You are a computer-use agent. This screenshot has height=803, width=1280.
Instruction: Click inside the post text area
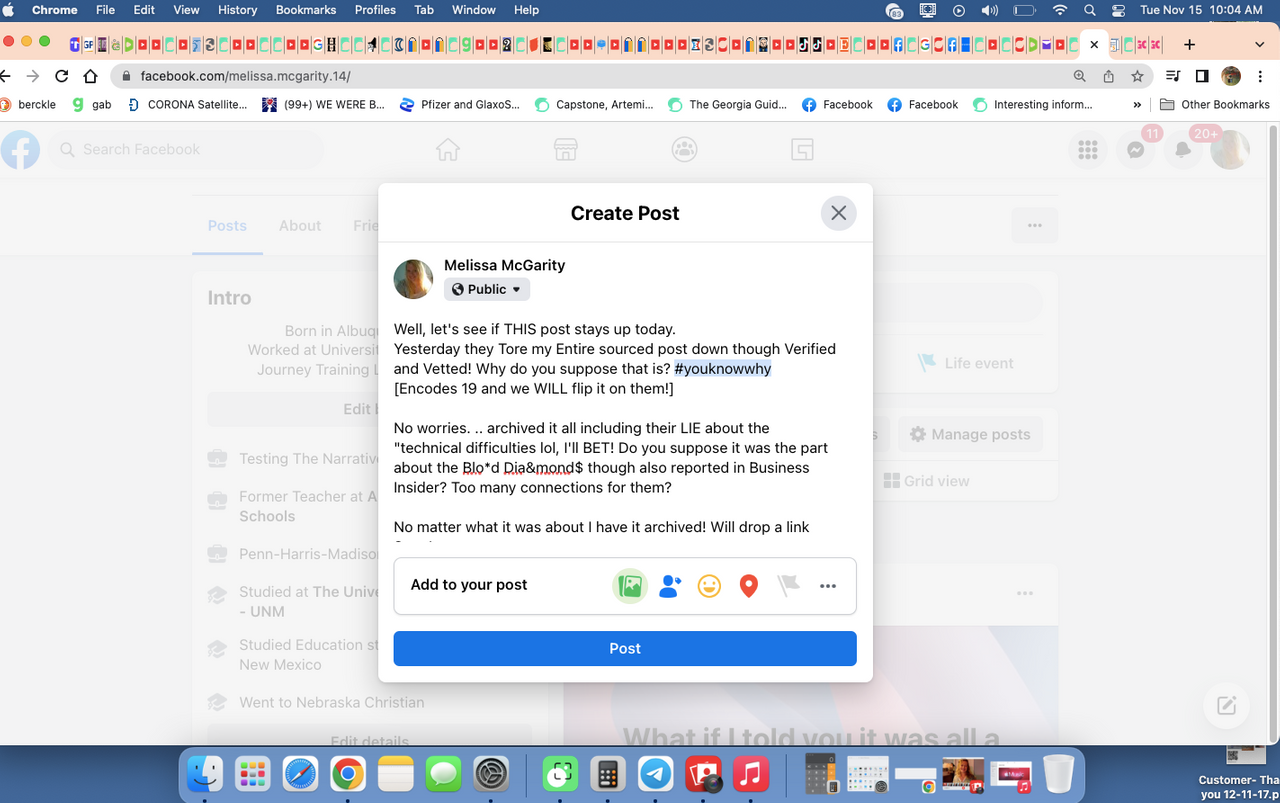[625, 430]
